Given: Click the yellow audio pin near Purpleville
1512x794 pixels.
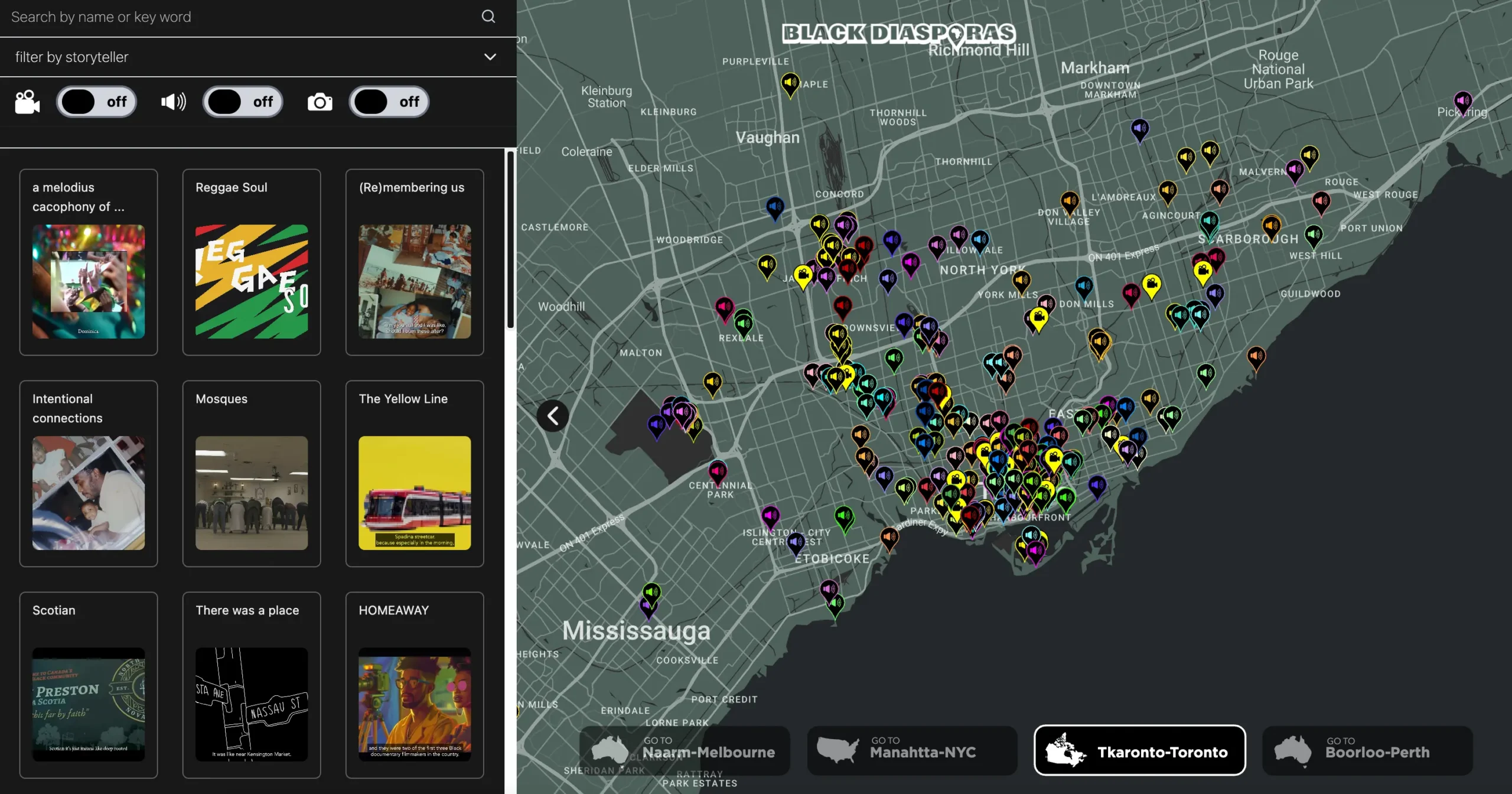Looking at the screenshot, I should [x=790, y=83].
